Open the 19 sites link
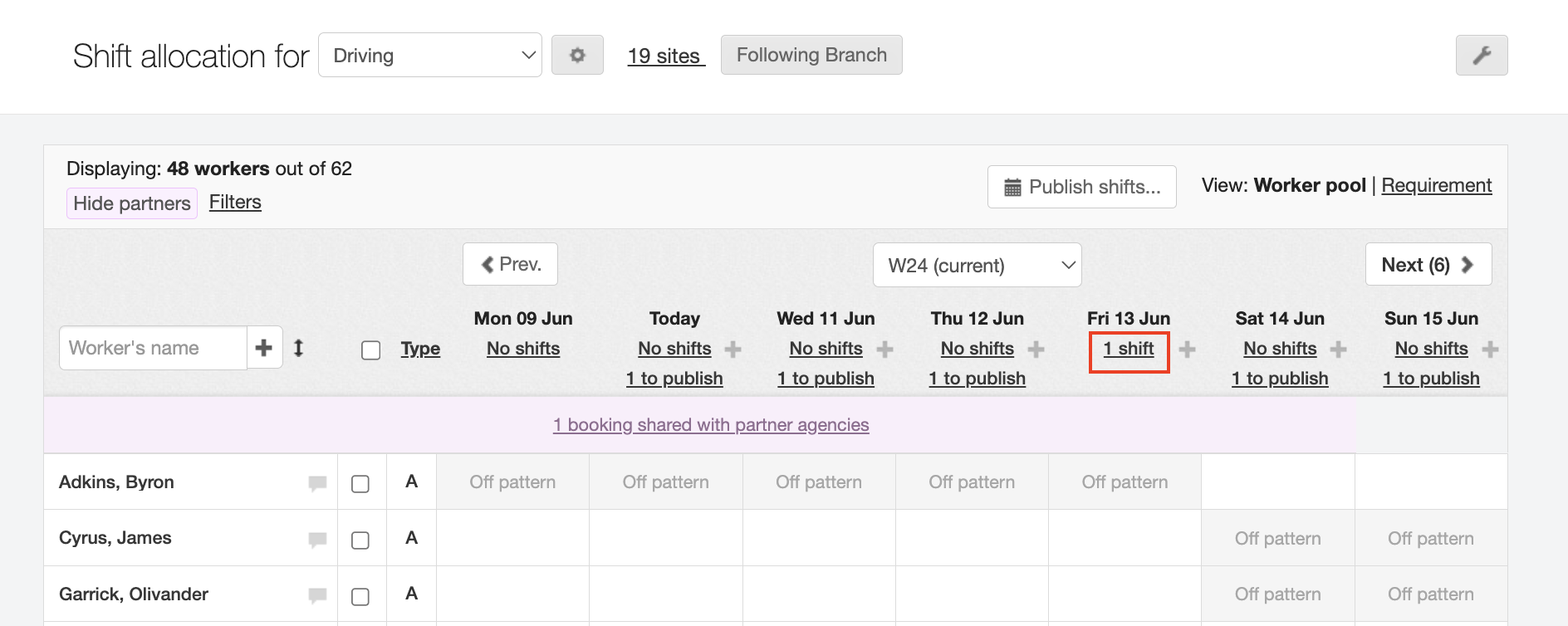This screenshot has width=1568, height=626. tap(665, 56)
